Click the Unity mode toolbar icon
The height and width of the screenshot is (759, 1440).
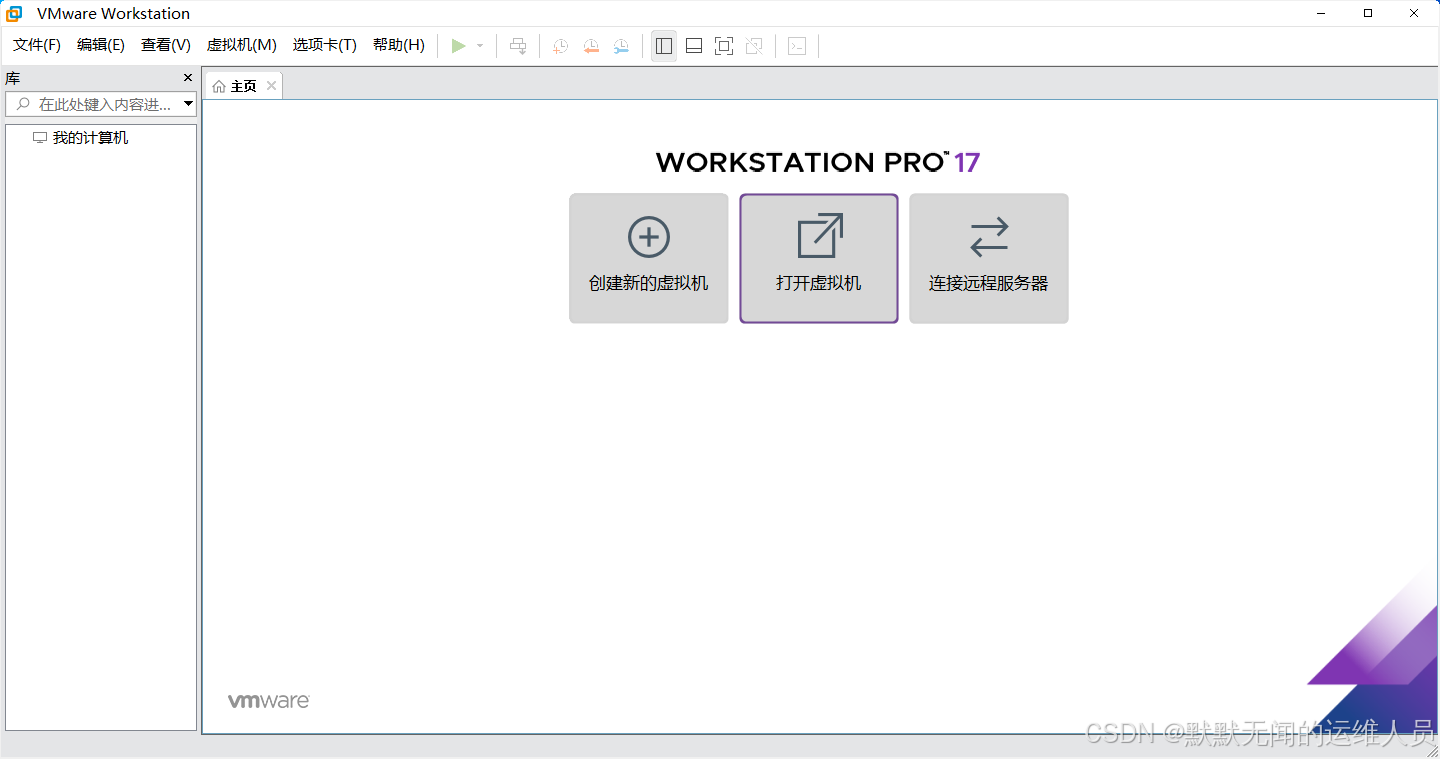[x=755, y=46]
